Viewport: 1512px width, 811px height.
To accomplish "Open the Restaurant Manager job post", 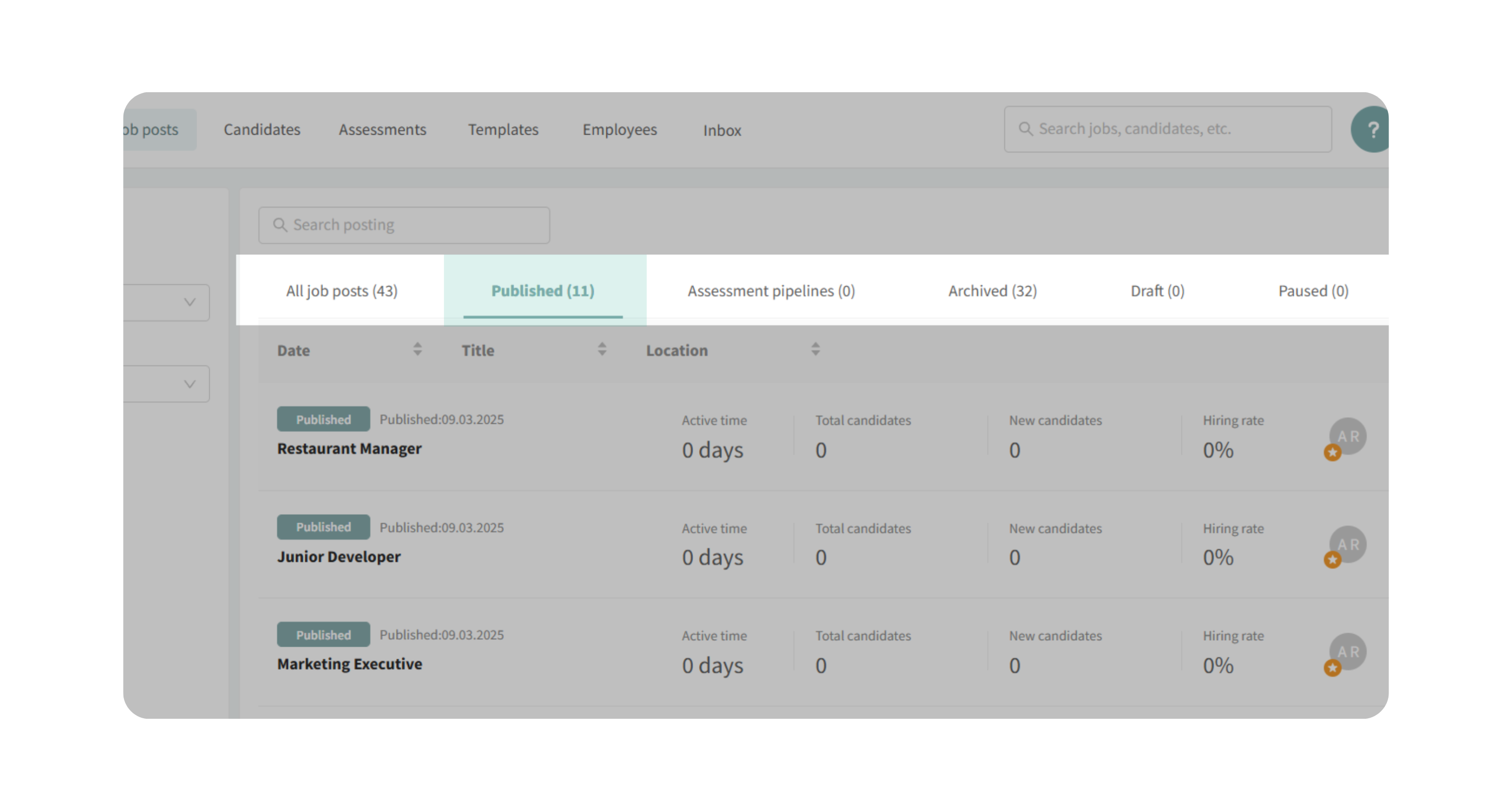I will pos(349,449).
